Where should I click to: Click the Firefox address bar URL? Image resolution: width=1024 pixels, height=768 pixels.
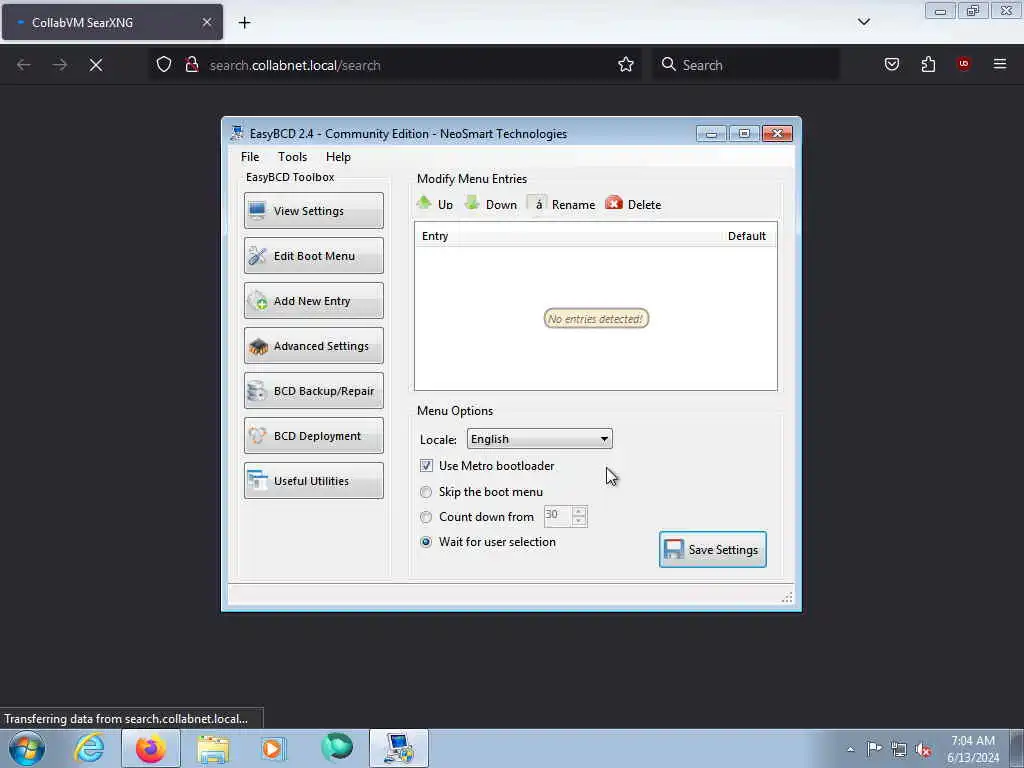point(295,65)
